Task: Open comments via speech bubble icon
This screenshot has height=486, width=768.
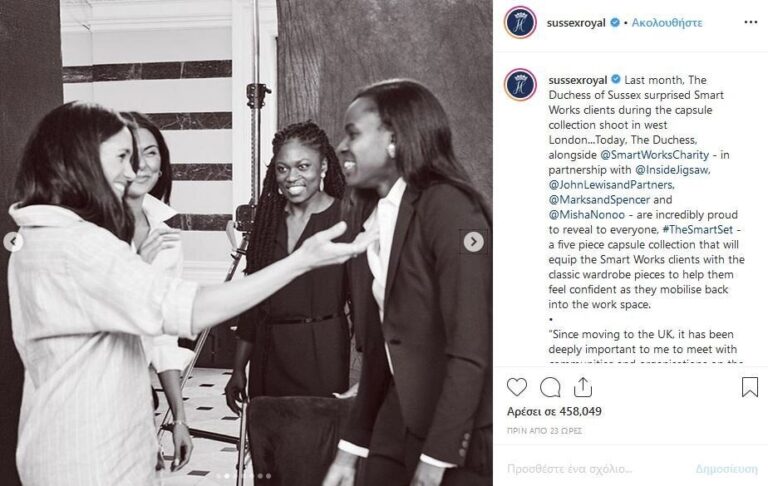Action: [x=550, y=388]
